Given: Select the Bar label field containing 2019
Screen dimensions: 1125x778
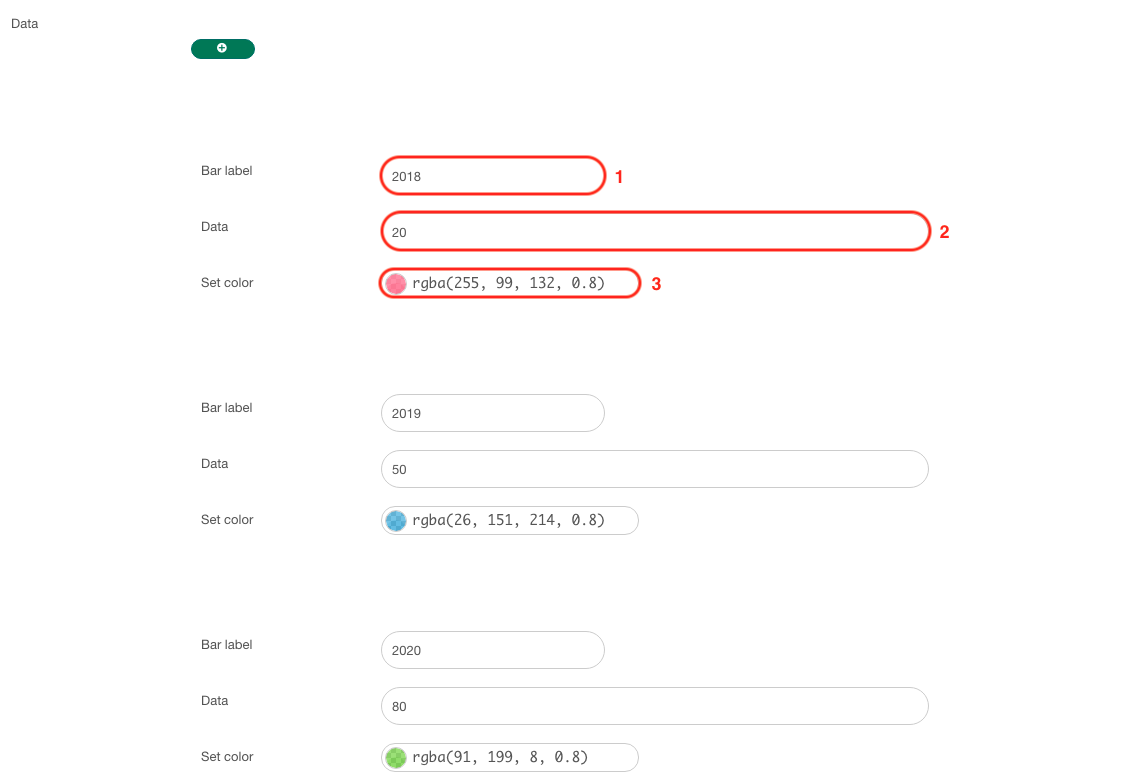Looking at the screenshot, I should pos(492,412).
